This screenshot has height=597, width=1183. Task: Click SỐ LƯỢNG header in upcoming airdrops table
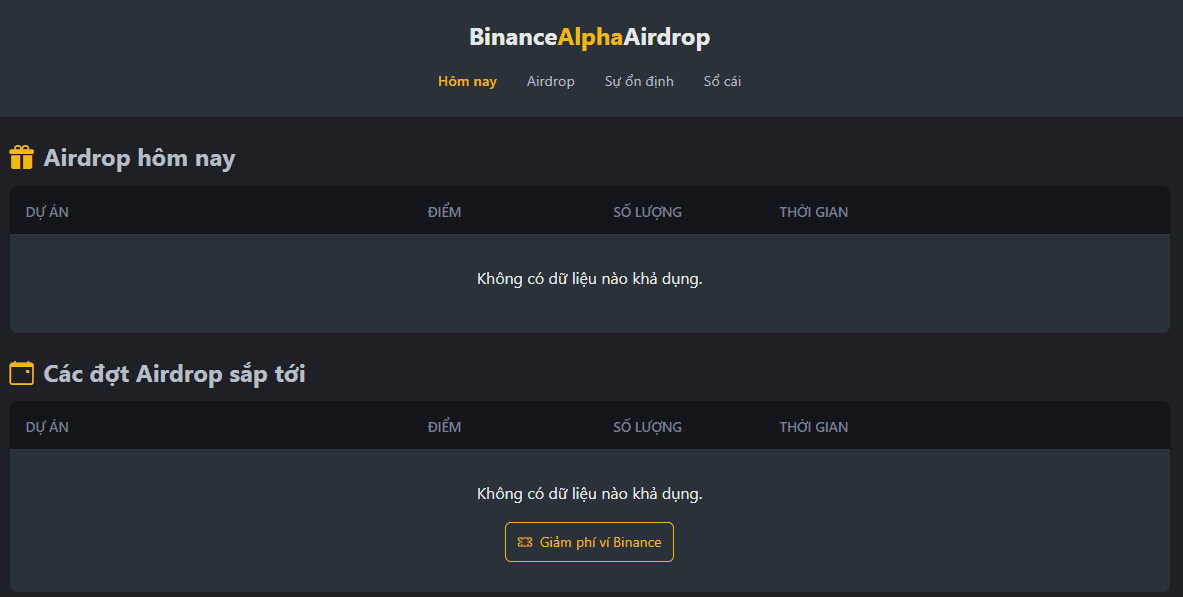click(x=647, y=427)
